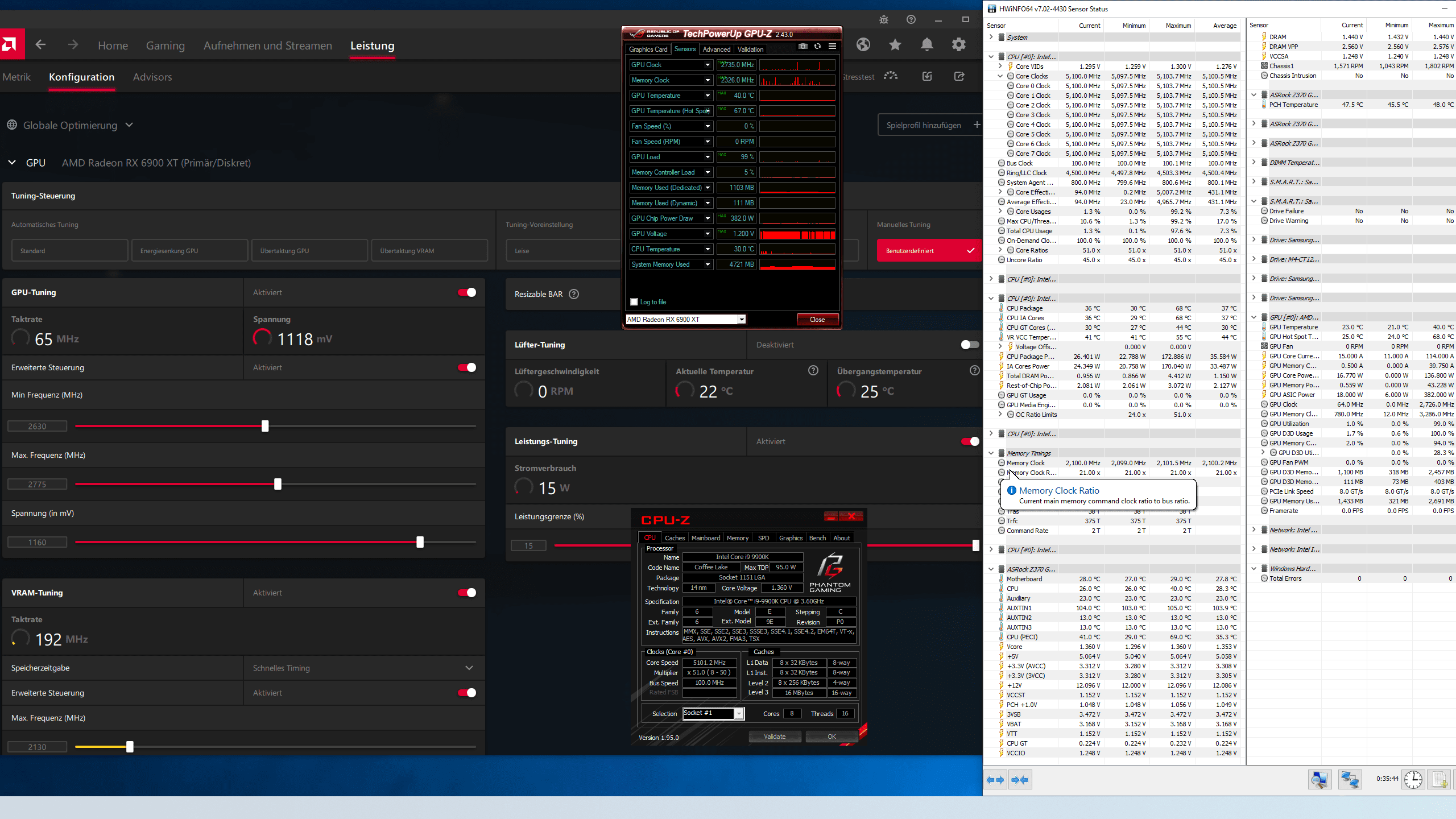The width and height of the screenshot is (1456, 819).
Task: Open the Mainboard tab in CPU-Z
Action: pos(706,538)
